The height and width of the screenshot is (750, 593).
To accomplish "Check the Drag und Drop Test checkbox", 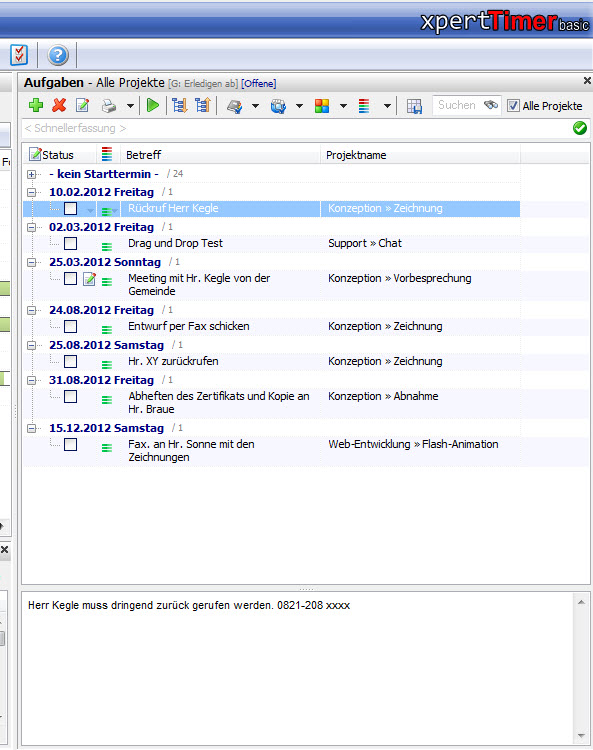I will point(70,243).
